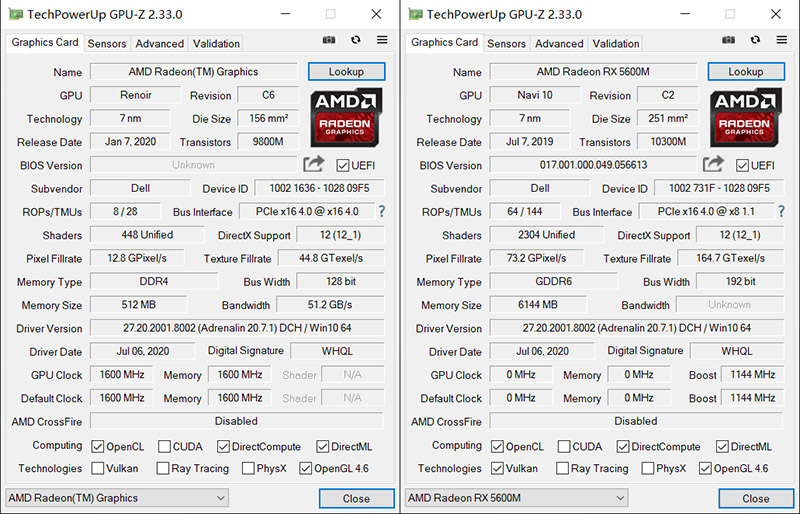Click the Jan 7, 2020 release date value
The image size is (800, 514).
[x=130, y=141]
